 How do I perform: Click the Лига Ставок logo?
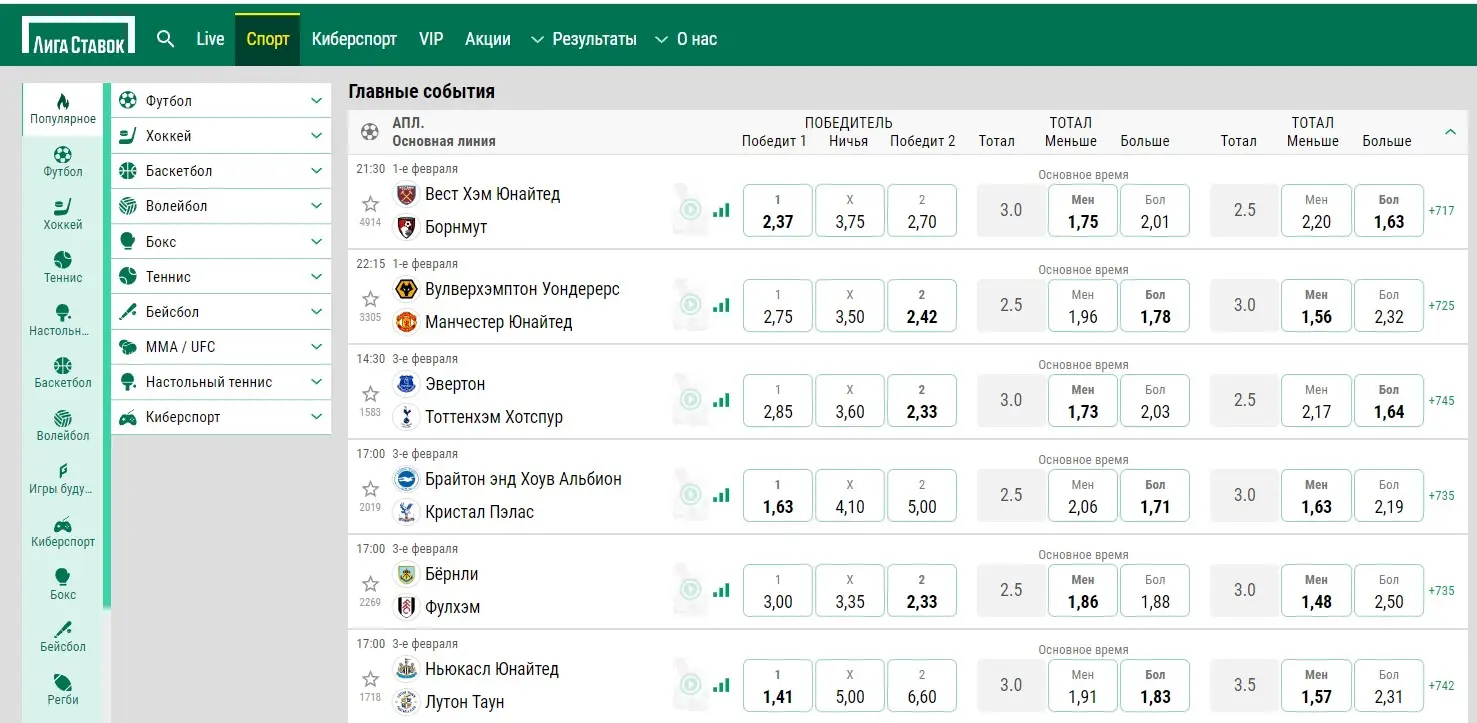[79, 37]
